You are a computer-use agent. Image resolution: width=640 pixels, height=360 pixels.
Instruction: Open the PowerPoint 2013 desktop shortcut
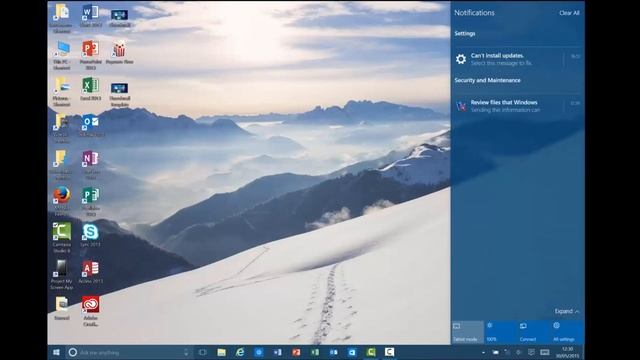click(x=91, y=55)
